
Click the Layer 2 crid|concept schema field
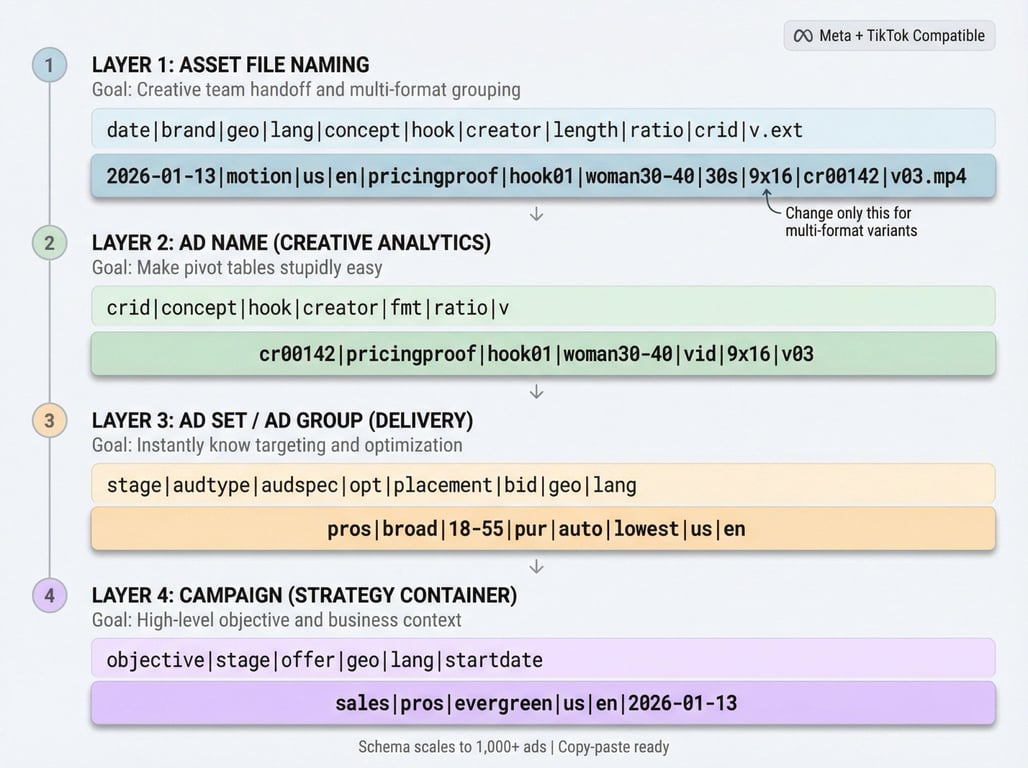[543, 307]
